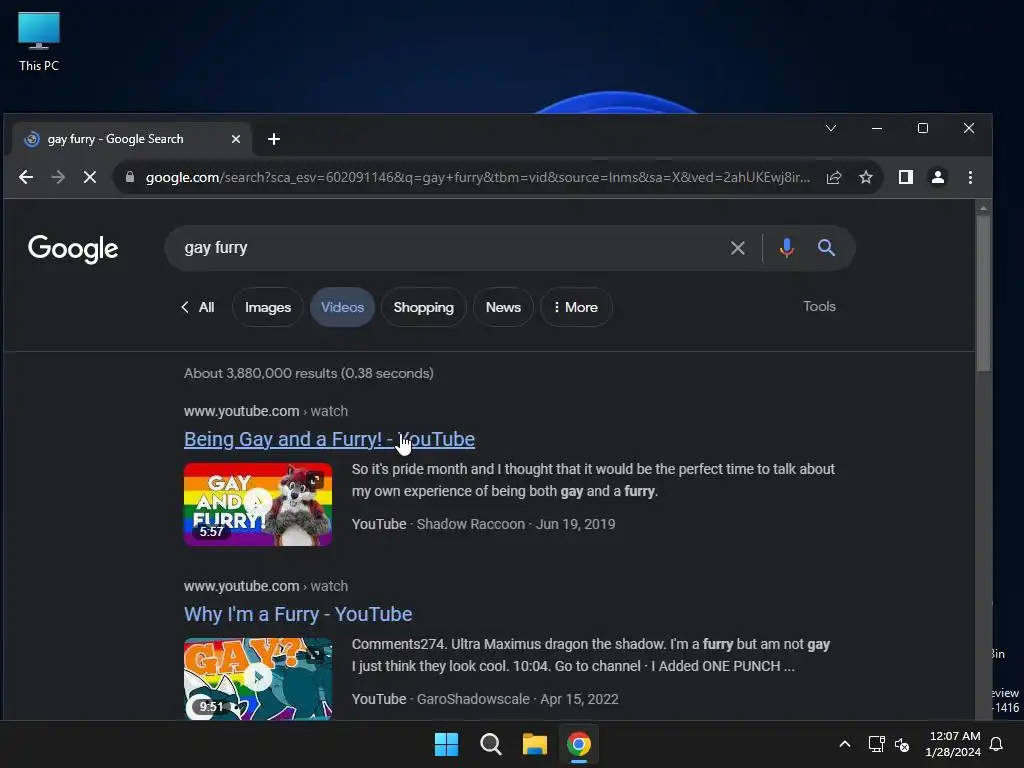This screenshot has height=768, width=1024.
Task: Share this page via address bar icon
Action: (834, 177)
